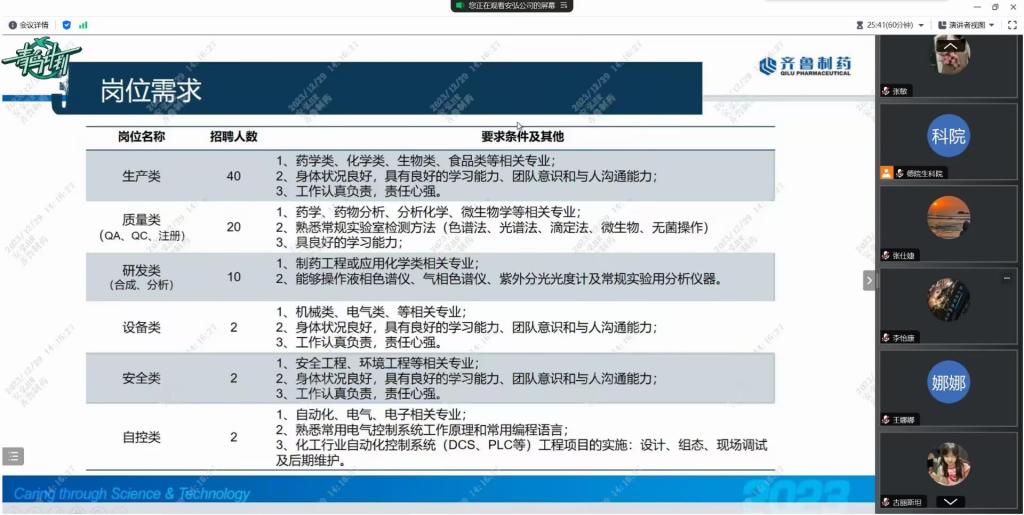
Task: Click the blue security shield icon
Action: (x=66, y=25)
